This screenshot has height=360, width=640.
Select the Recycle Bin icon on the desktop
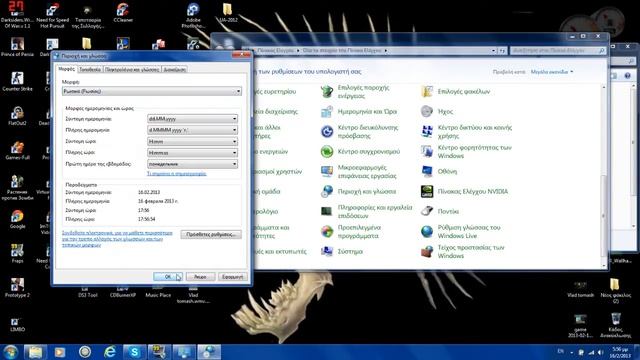pyautogui.click(x=616, y=325)
